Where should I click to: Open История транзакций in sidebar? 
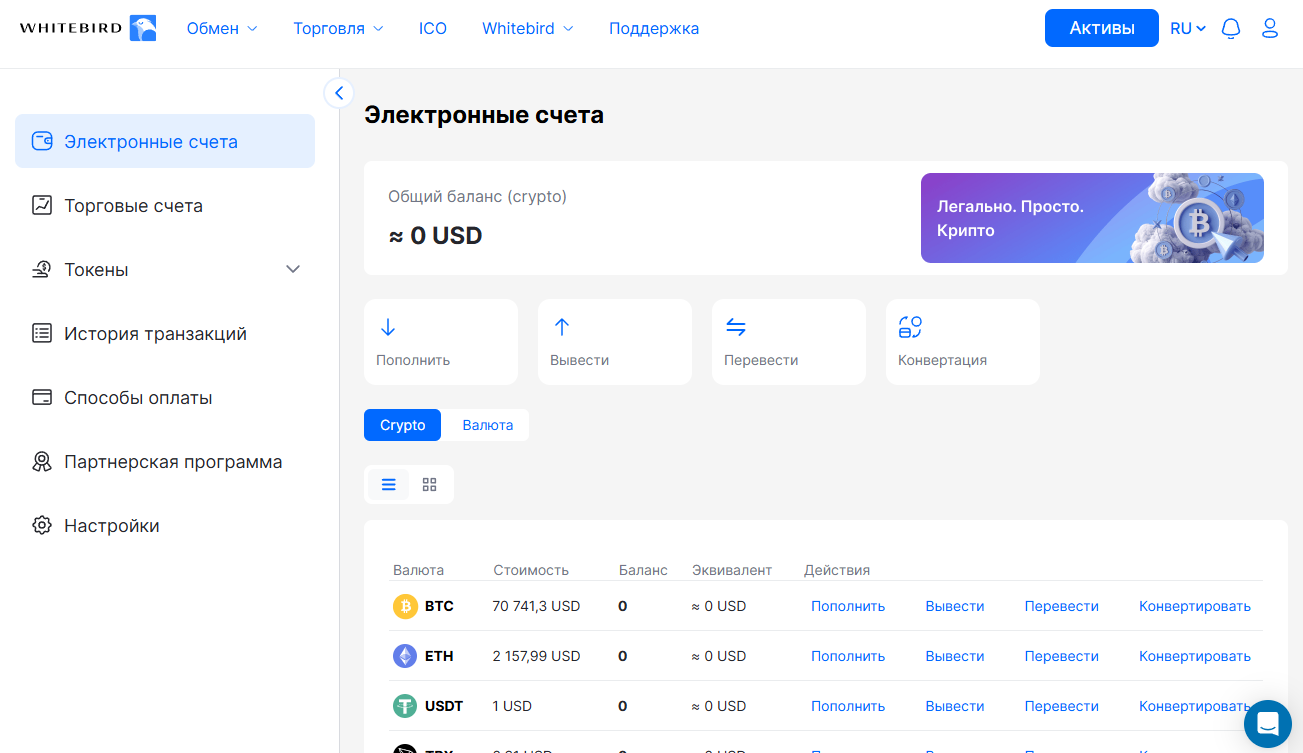tap(155, 334)
